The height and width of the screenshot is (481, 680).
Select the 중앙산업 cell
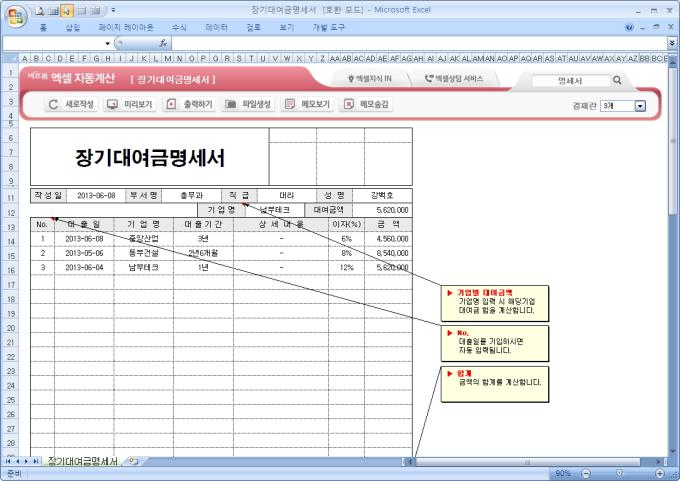click(144, 239)
